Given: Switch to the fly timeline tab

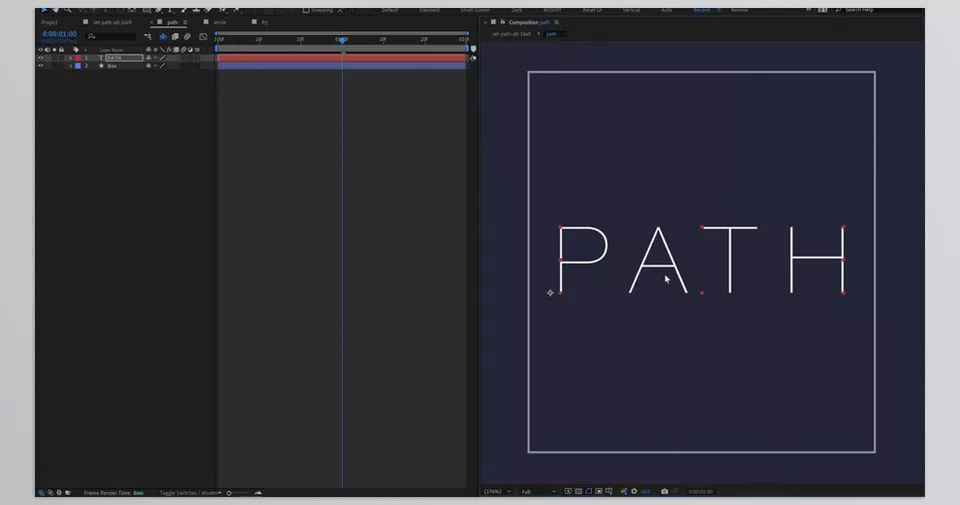Looking at the screenshot, I should tap(264, 22).
